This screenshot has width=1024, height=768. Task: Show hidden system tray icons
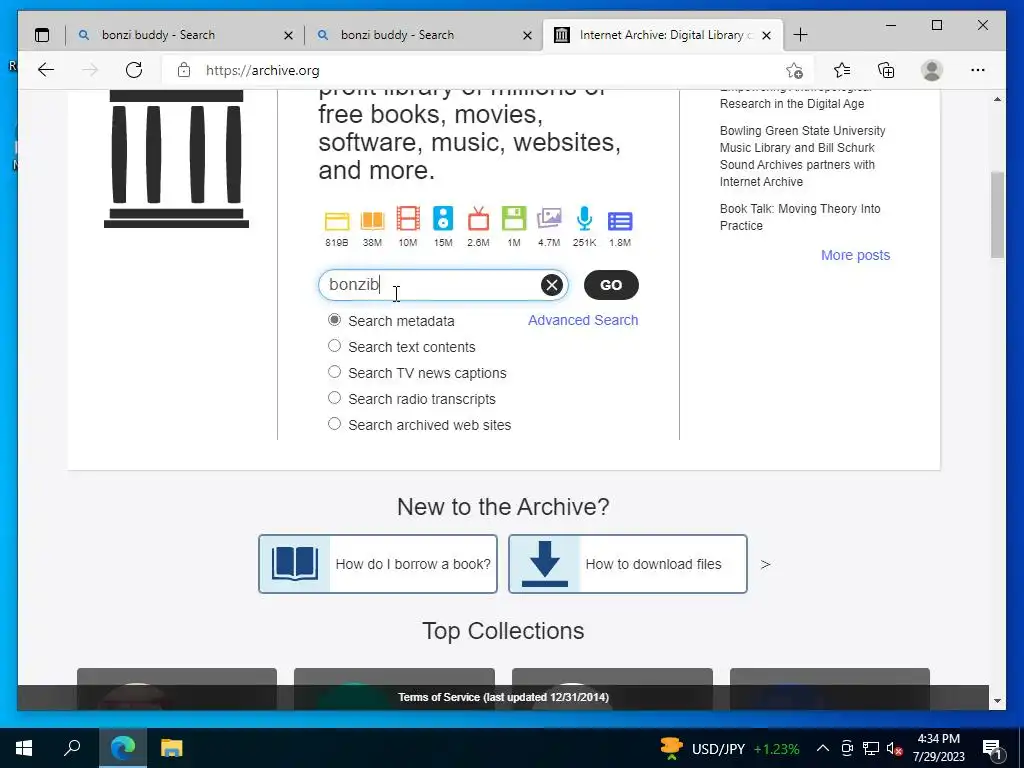click(x=823, y=748)
